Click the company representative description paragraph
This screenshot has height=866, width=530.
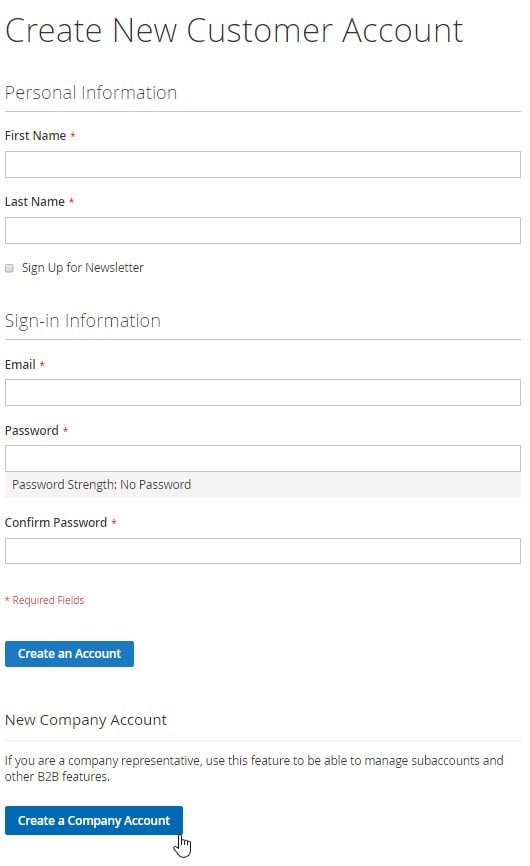[x=254, y=769]
